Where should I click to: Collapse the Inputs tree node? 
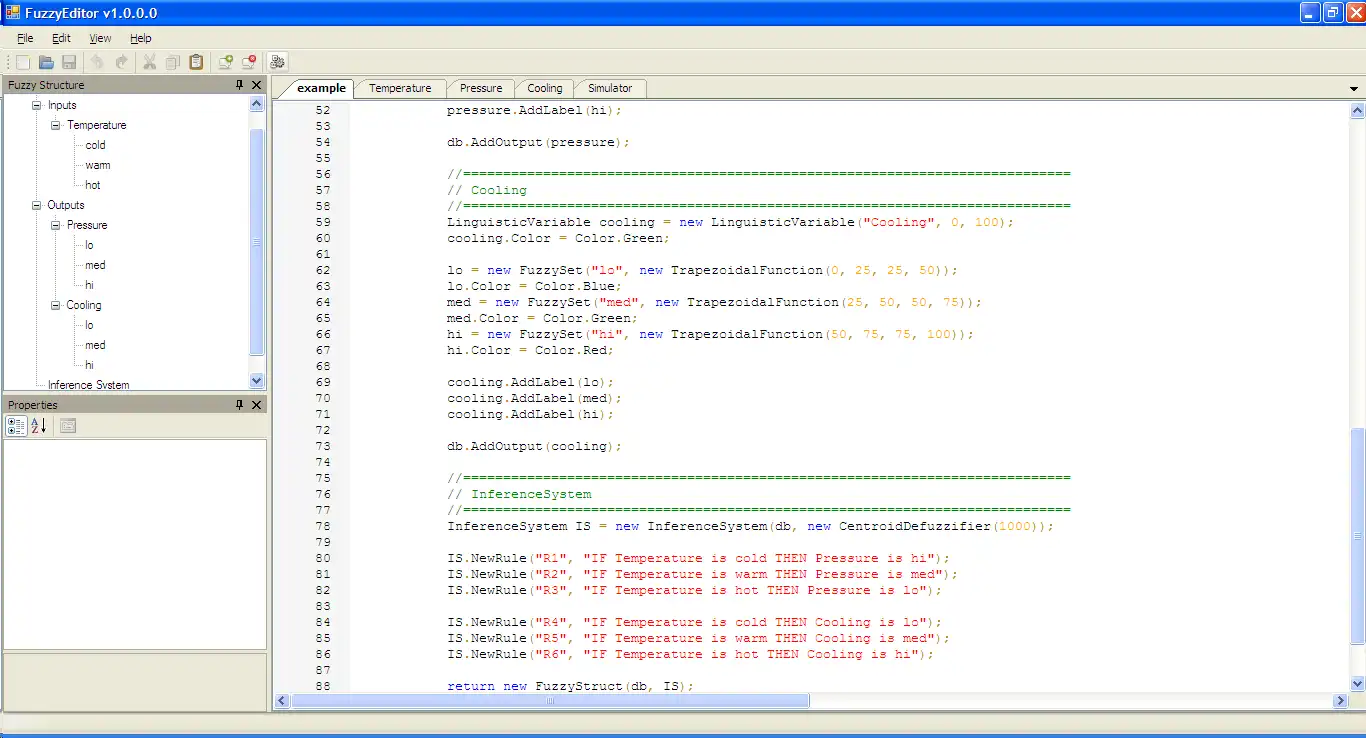(x=37, y=105)
